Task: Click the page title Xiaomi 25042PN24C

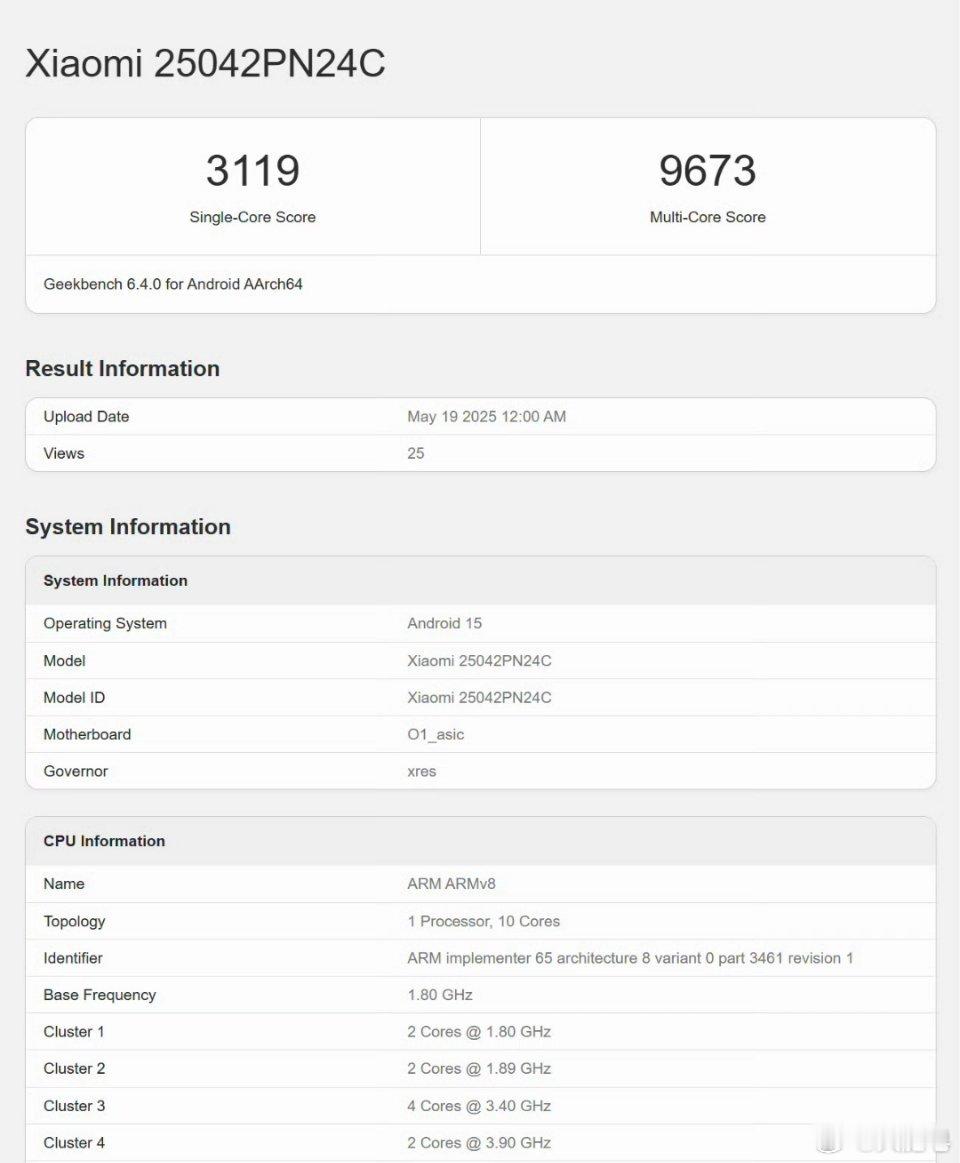Action: pos(206,62)
